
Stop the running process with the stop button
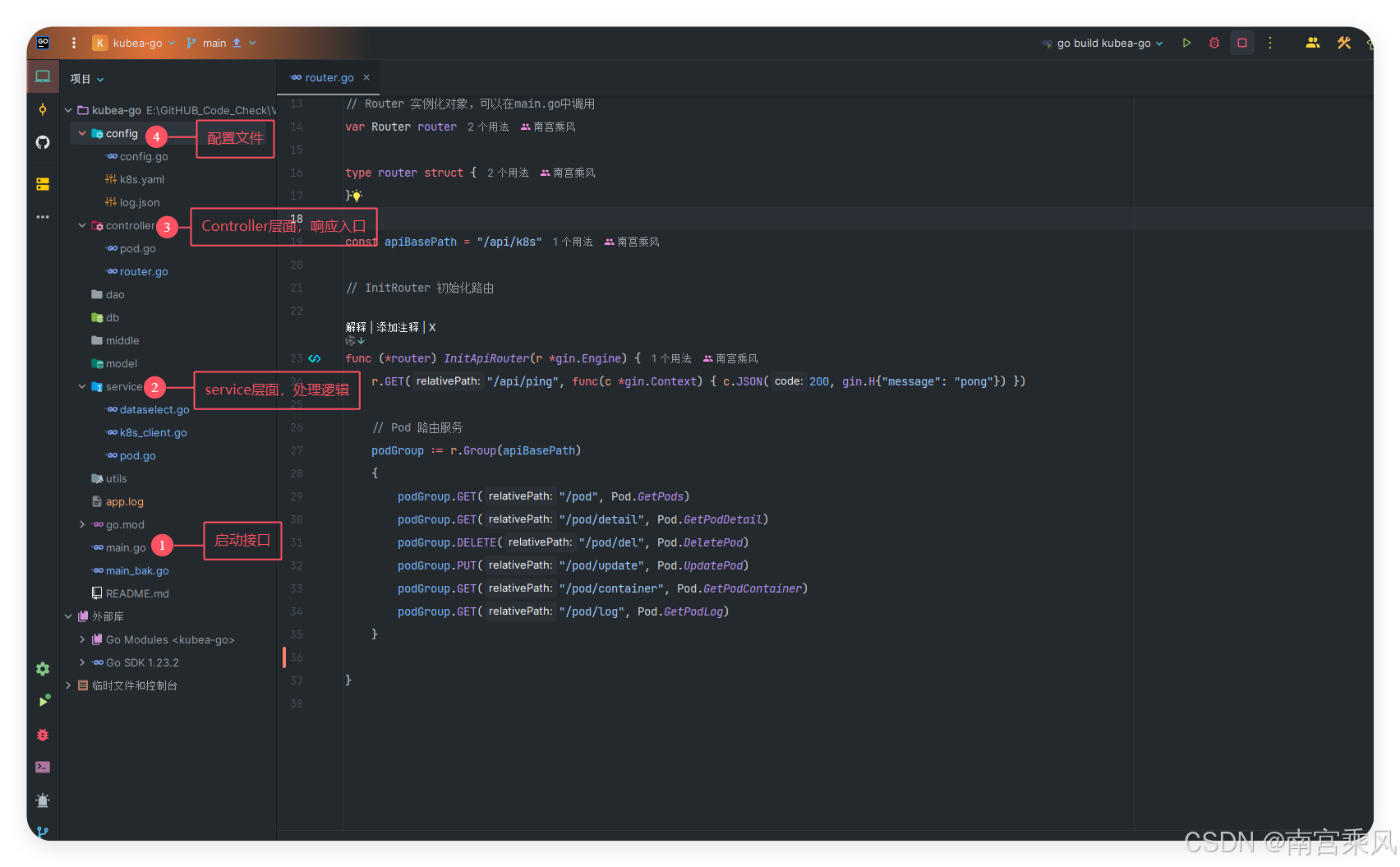[x=1242, y=43]
